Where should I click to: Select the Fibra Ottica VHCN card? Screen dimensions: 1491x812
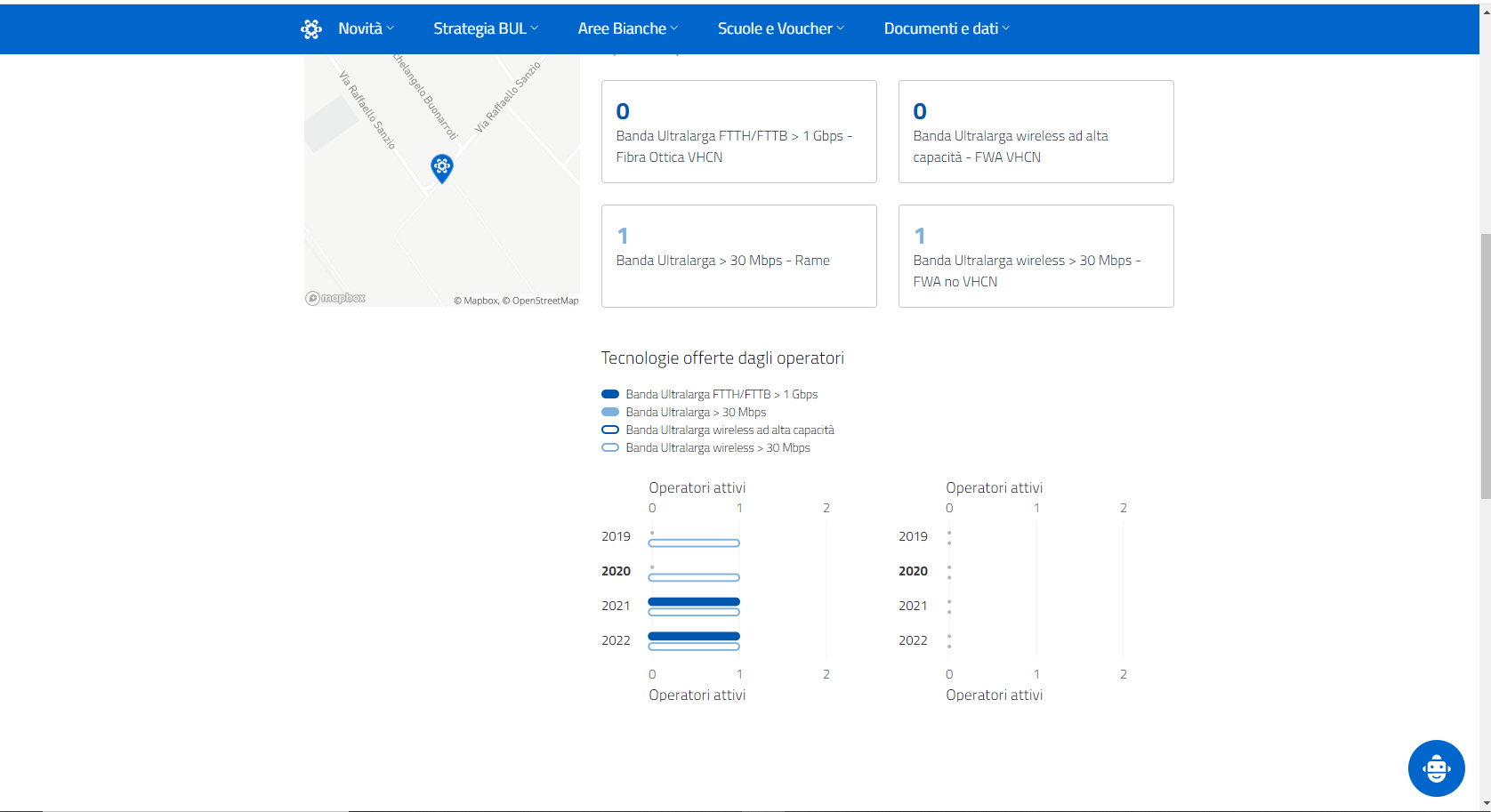(738, 132)
